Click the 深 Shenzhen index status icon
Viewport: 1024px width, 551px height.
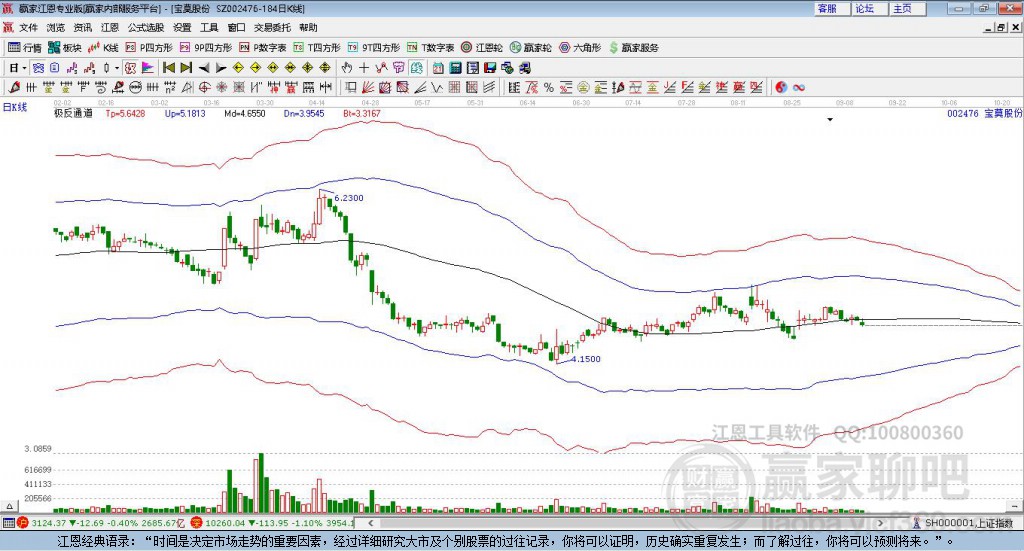(x=197, y=523)
